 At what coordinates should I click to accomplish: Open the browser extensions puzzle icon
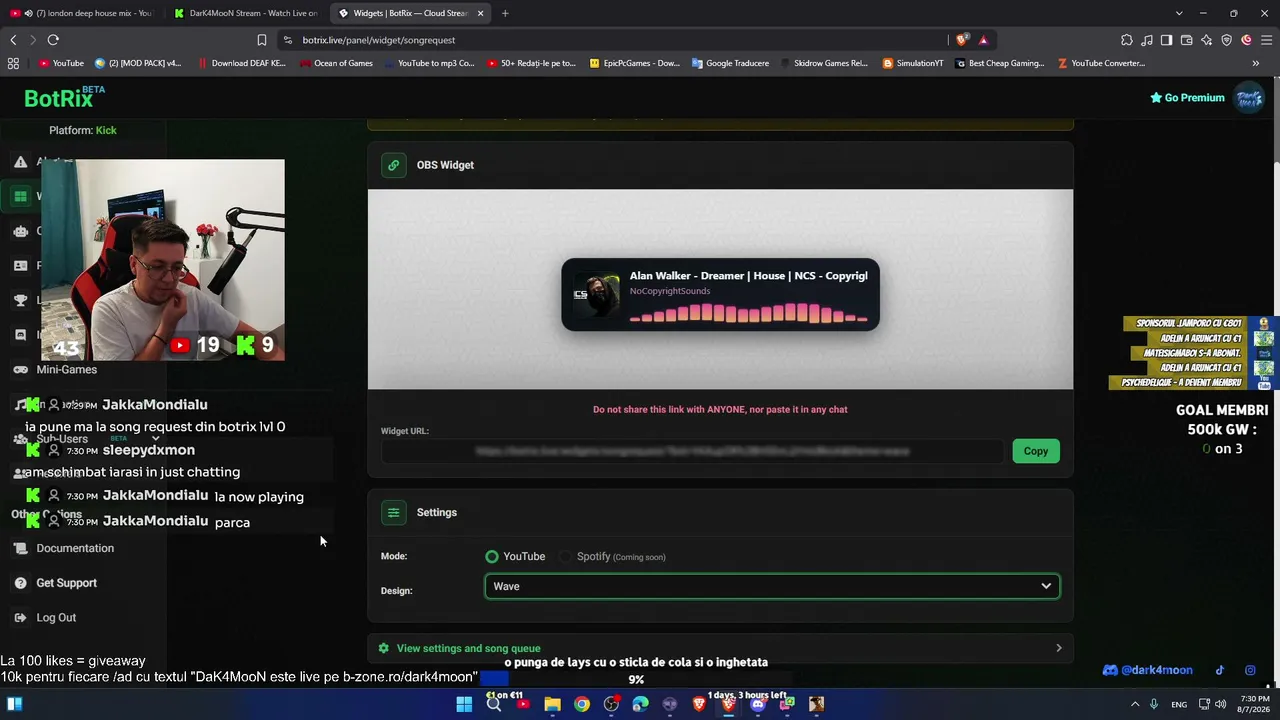(1127, 40)
